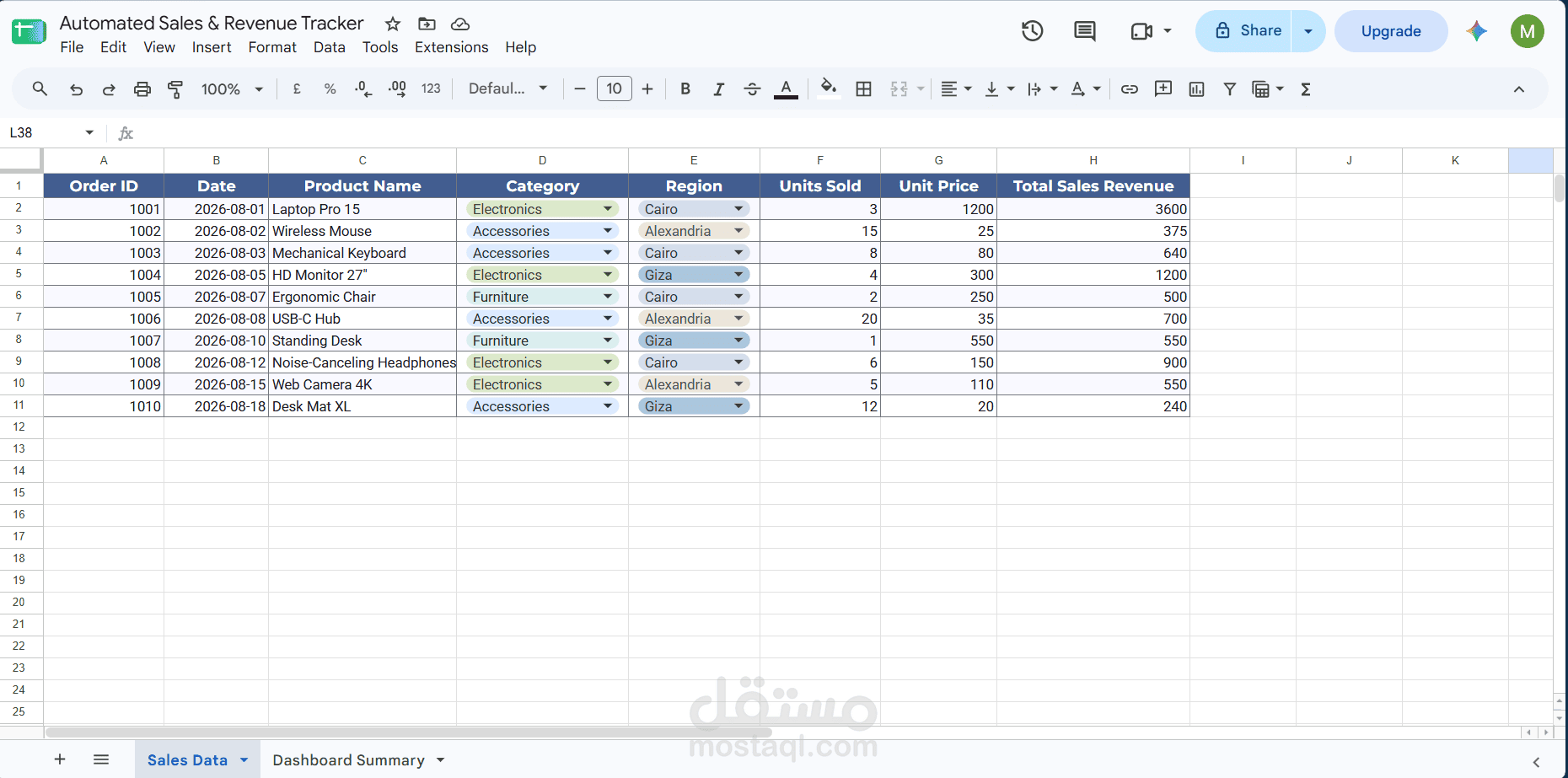Collapse the toolbar with the up chevron
This screenshot has height=778, width=1568.
(1519, 89)
